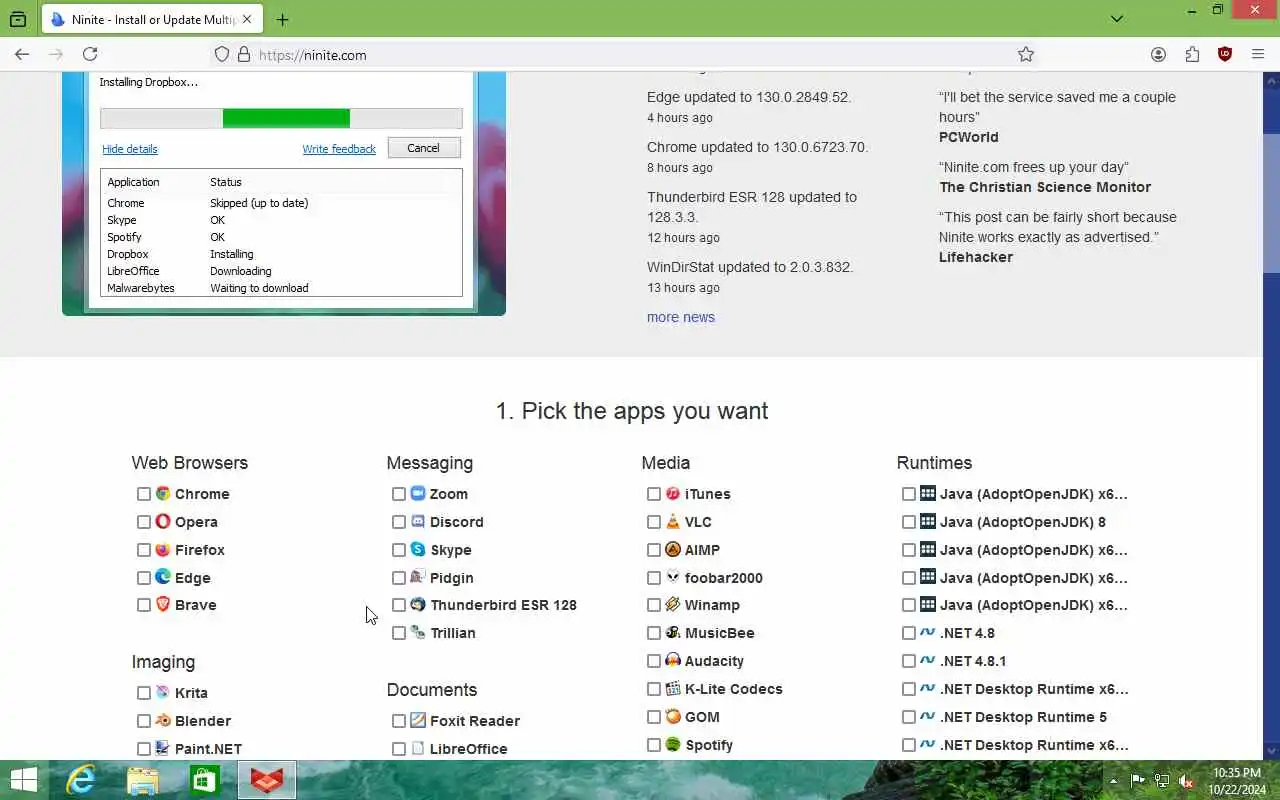This screenshot has height=800, width=1280.
Task: Click the Discord app icon
Action: tap(418, 522)
